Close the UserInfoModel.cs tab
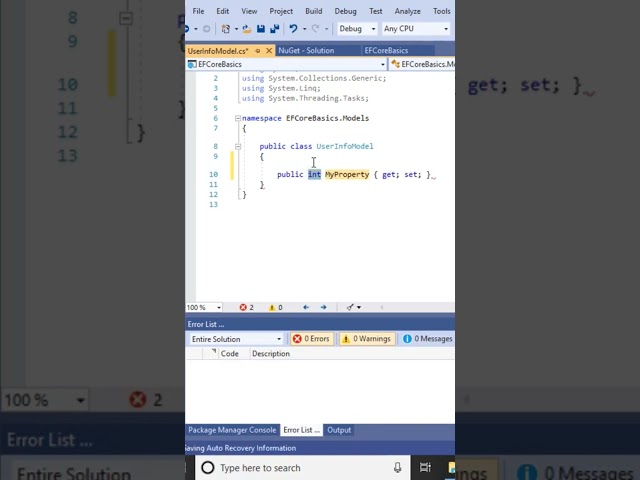This screenshot has height=480, width=640. point(269,51)
